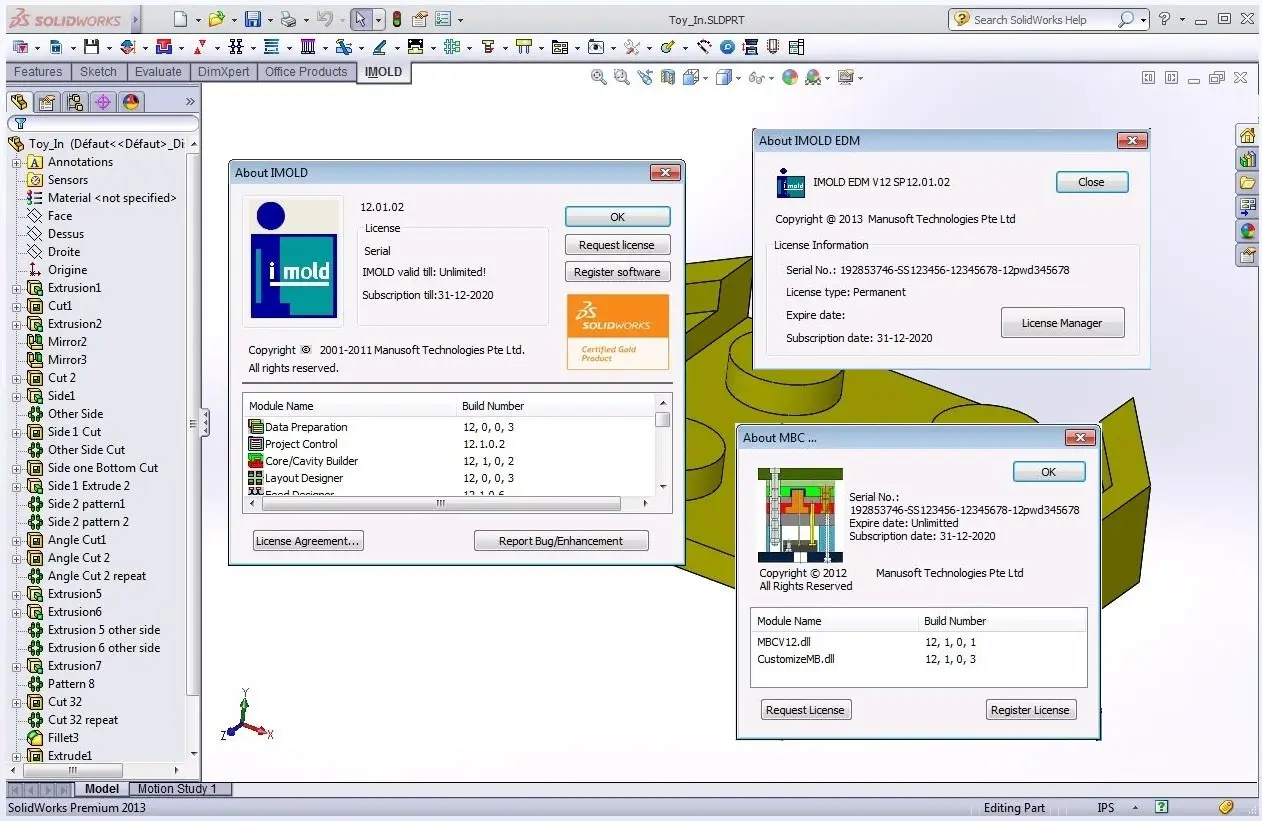Click the wrench and screwdriver IMOLD toolbar icon
Screen dimensions: 1262x821
[x=632, y=47]
